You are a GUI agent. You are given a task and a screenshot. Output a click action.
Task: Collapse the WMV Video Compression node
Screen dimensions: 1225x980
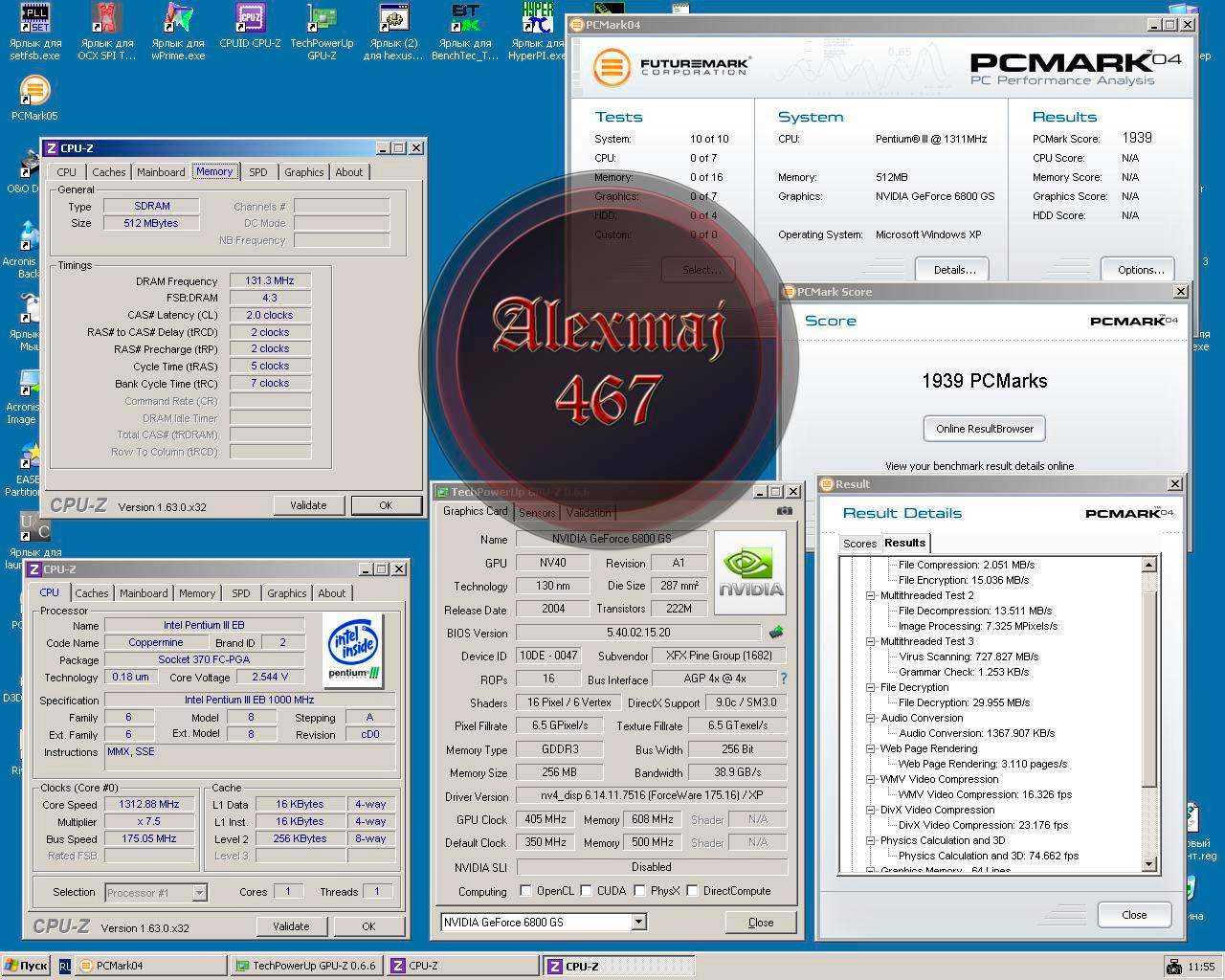tap(871, 779)
